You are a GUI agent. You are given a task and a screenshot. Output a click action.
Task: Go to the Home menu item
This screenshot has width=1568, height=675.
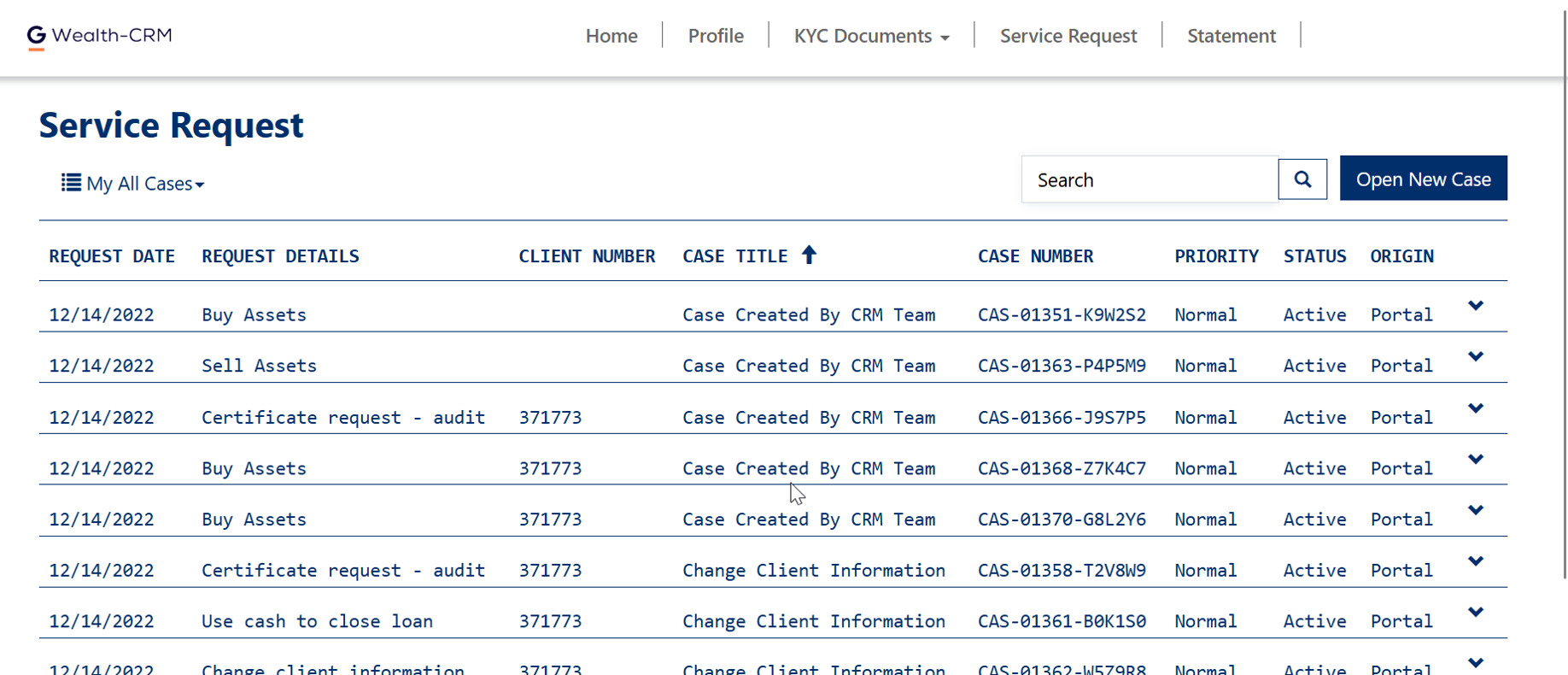(611, 36)
